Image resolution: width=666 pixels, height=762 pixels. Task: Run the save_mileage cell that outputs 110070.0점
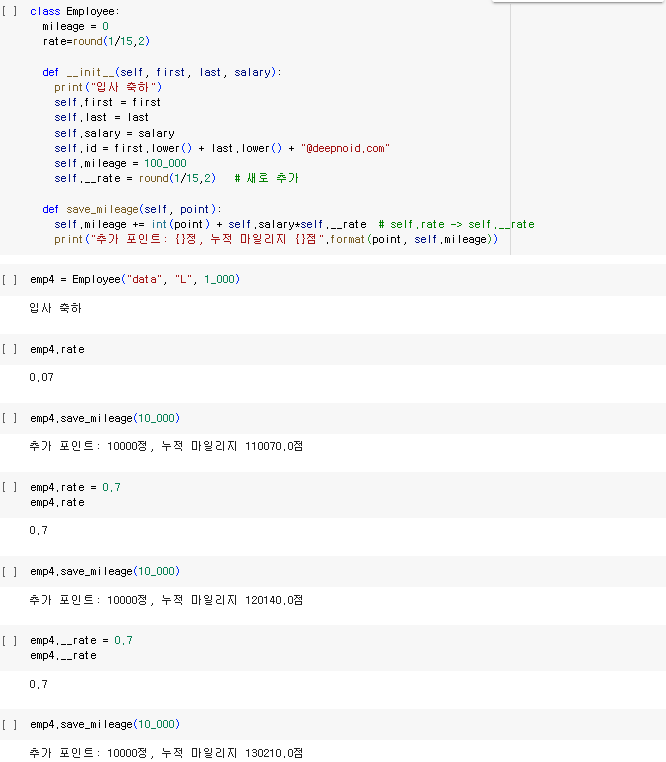pyautogui.click(x=9, y=418)
